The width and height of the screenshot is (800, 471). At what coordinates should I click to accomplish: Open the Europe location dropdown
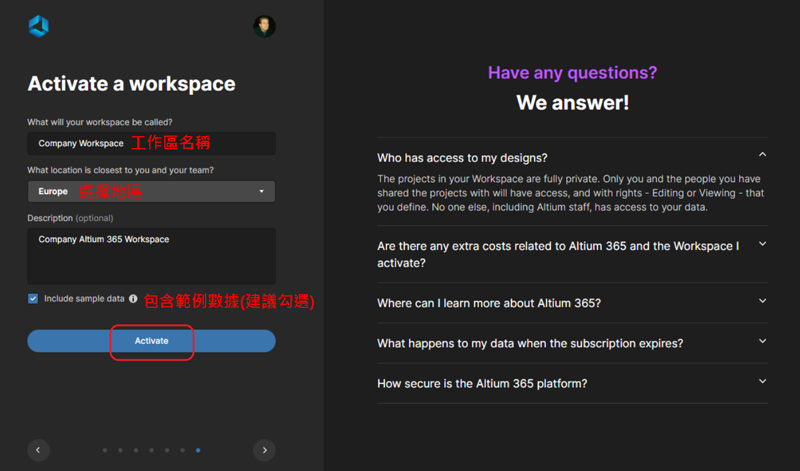pos(151,191)
